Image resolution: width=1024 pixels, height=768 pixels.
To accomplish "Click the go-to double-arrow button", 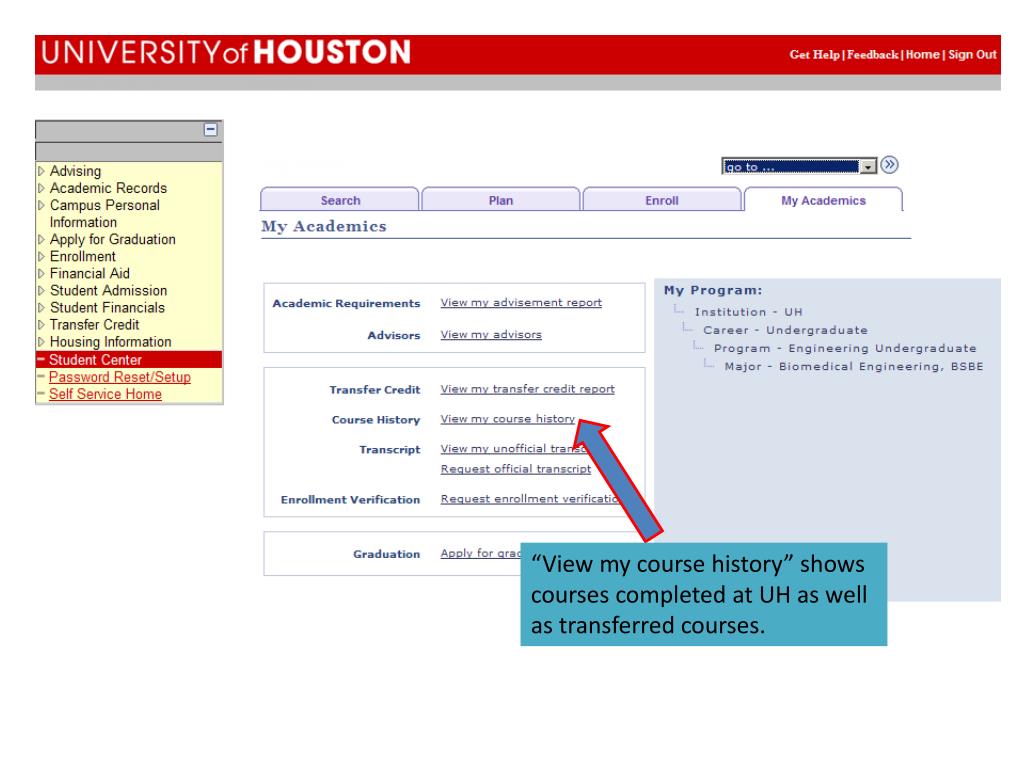I will (x=889, y=165).
